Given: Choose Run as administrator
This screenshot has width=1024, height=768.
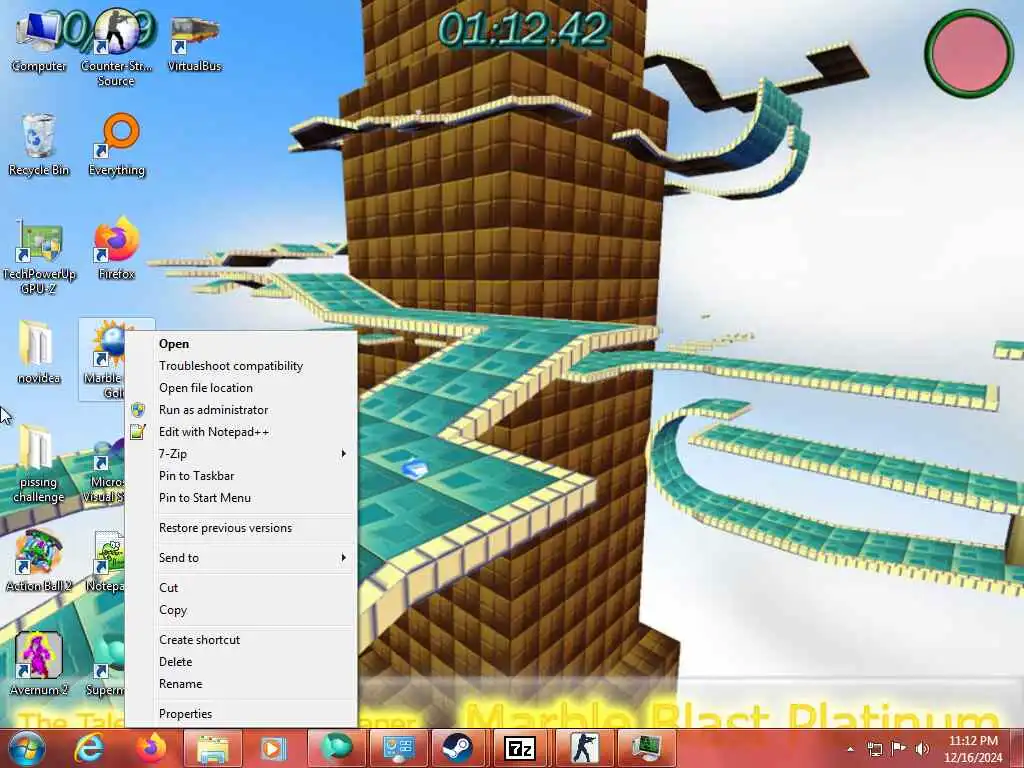Looking at the screenshot, I should (x=240, y=410).
